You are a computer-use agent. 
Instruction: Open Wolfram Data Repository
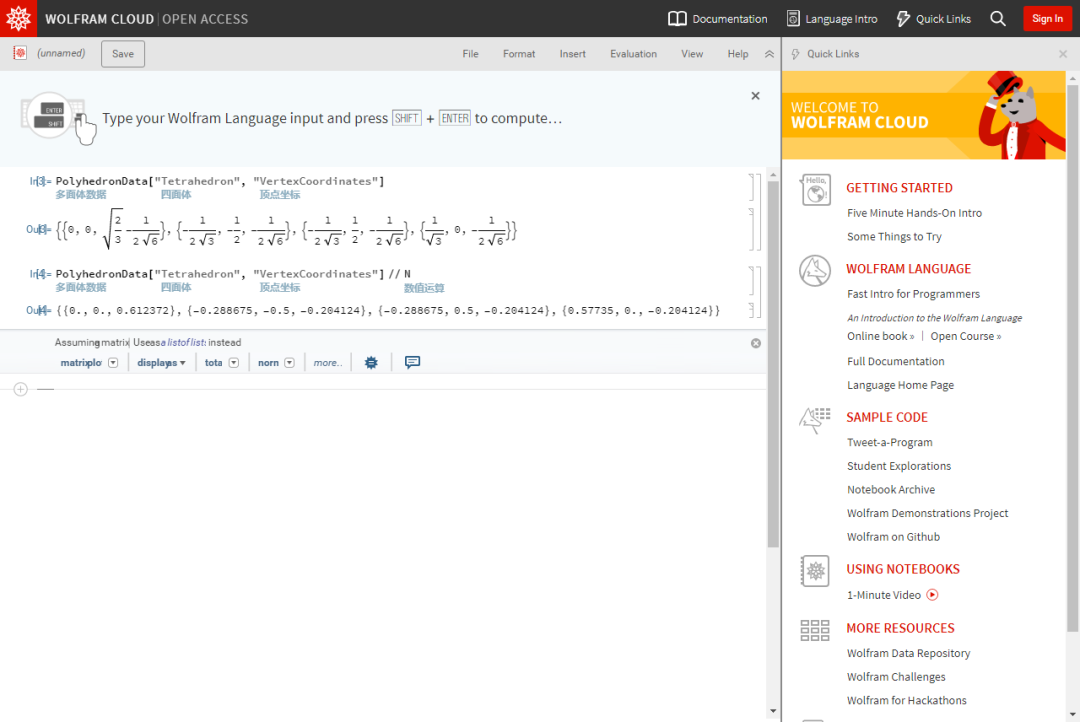coord(908,653)
